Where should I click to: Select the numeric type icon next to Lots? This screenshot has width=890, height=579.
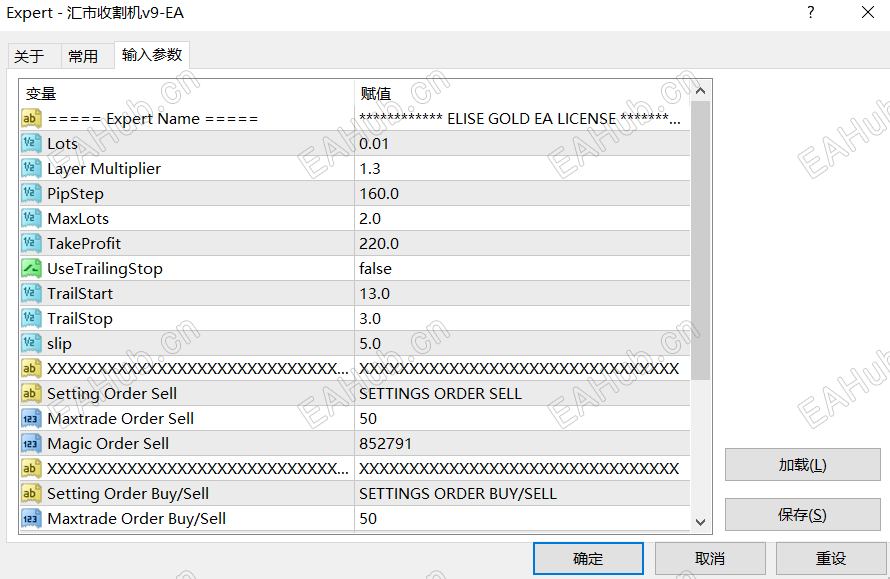coord(30,143)
